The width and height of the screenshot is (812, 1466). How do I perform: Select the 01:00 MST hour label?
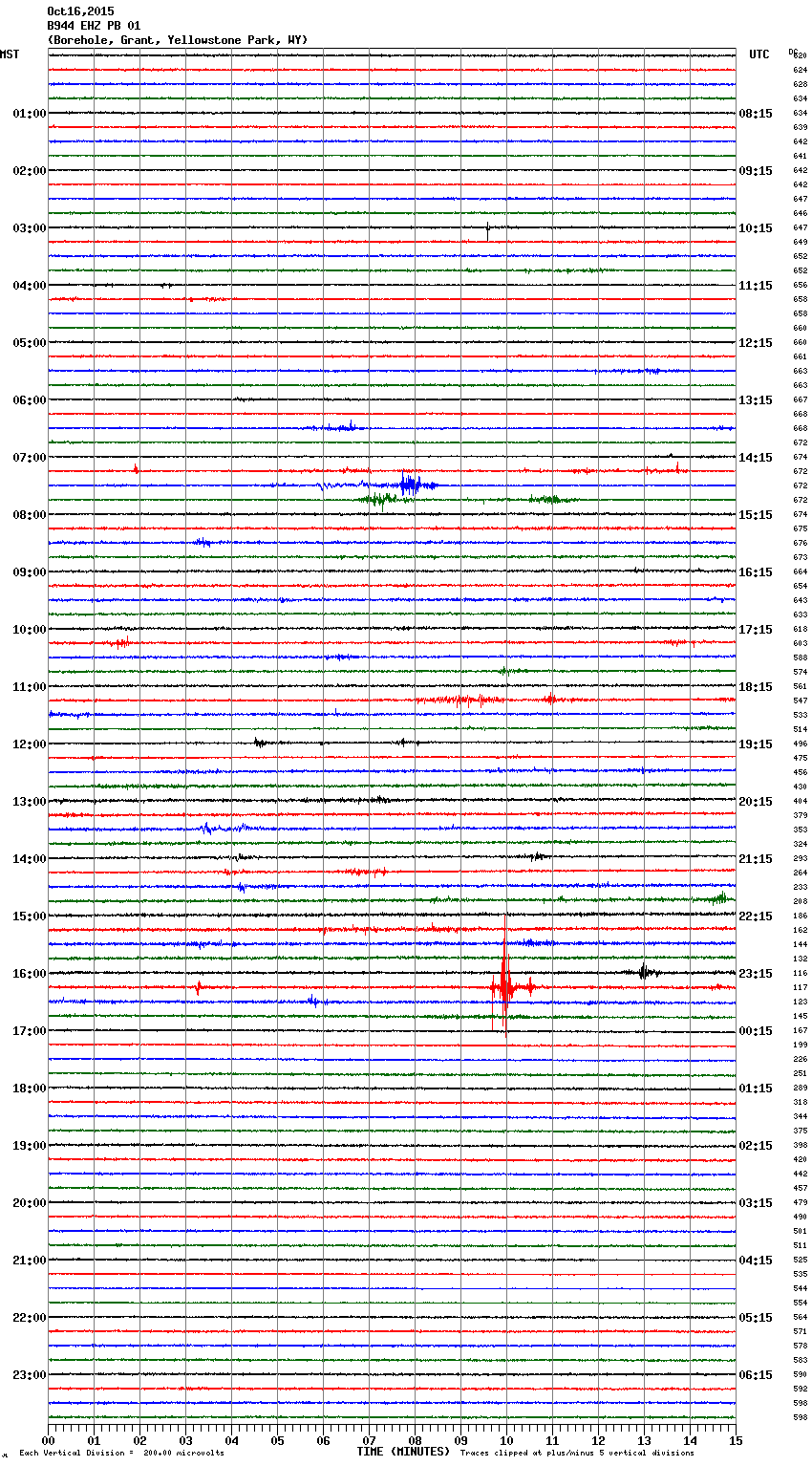pyautogui.click(x=29, y=114)
